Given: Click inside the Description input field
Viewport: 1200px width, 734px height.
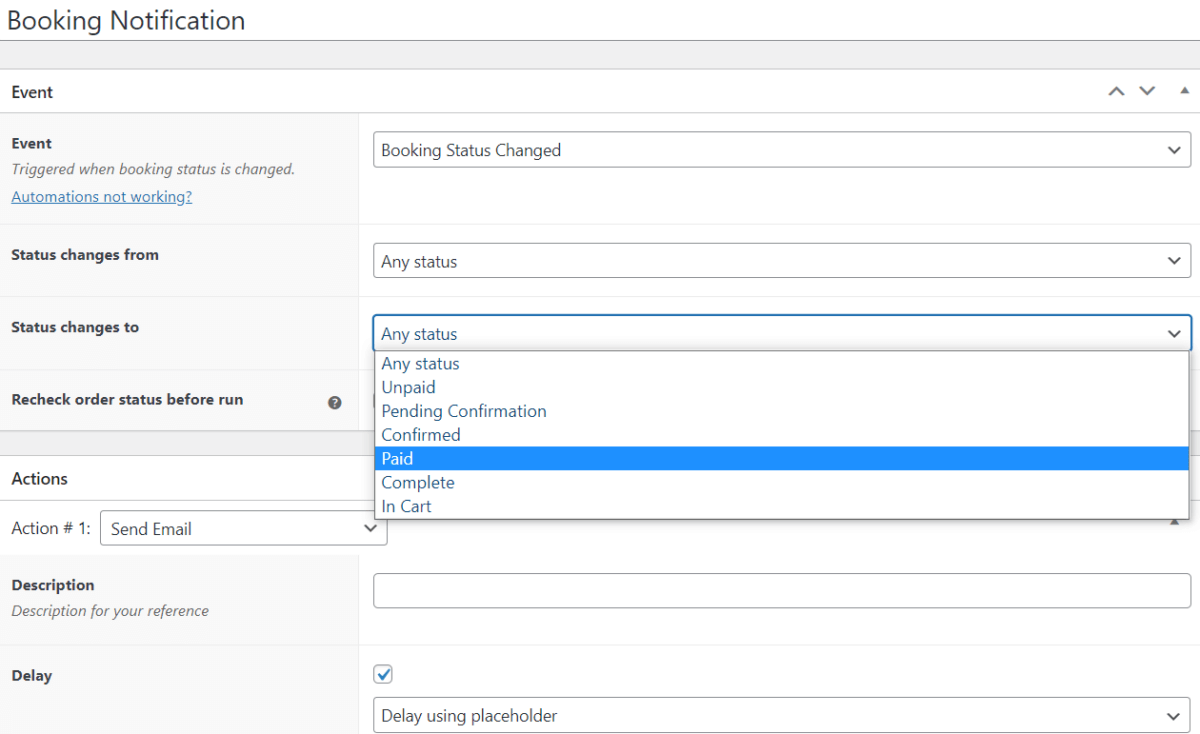Looking at the screenshot, I should coord(782,590).
